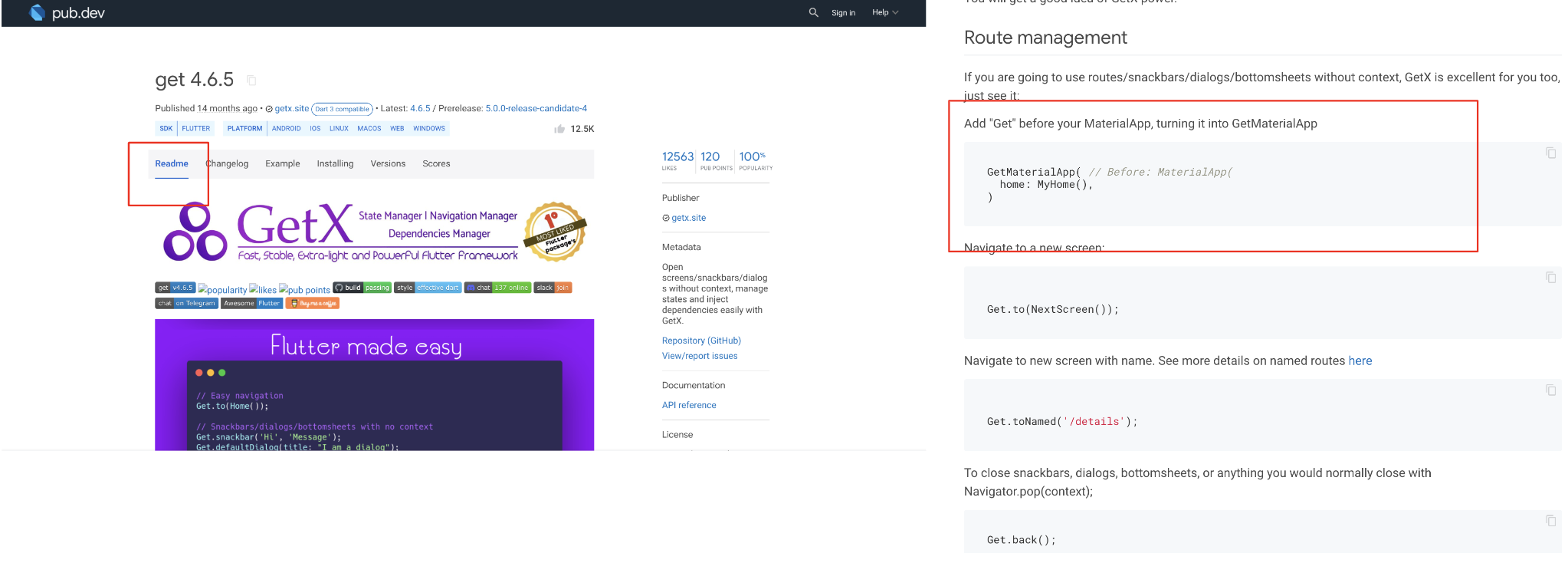Copy the GetMaterialApp code snippet
The image size is (1568, 563).
coord(1550,153)
